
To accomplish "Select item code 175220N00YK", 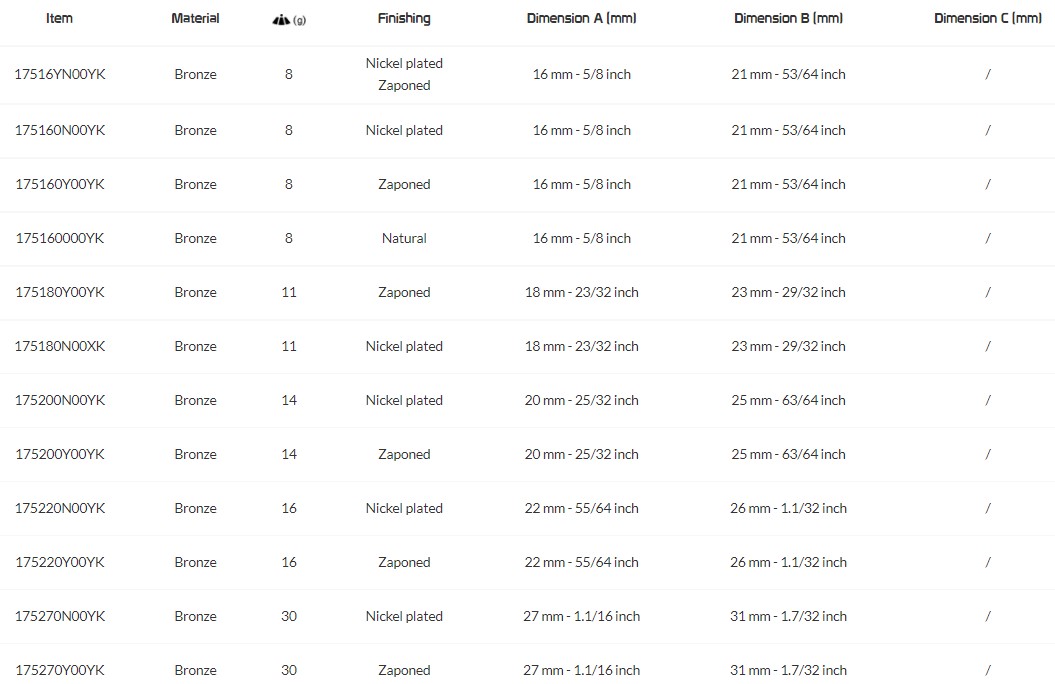I will pyautogui.click(x=60, y=508).
